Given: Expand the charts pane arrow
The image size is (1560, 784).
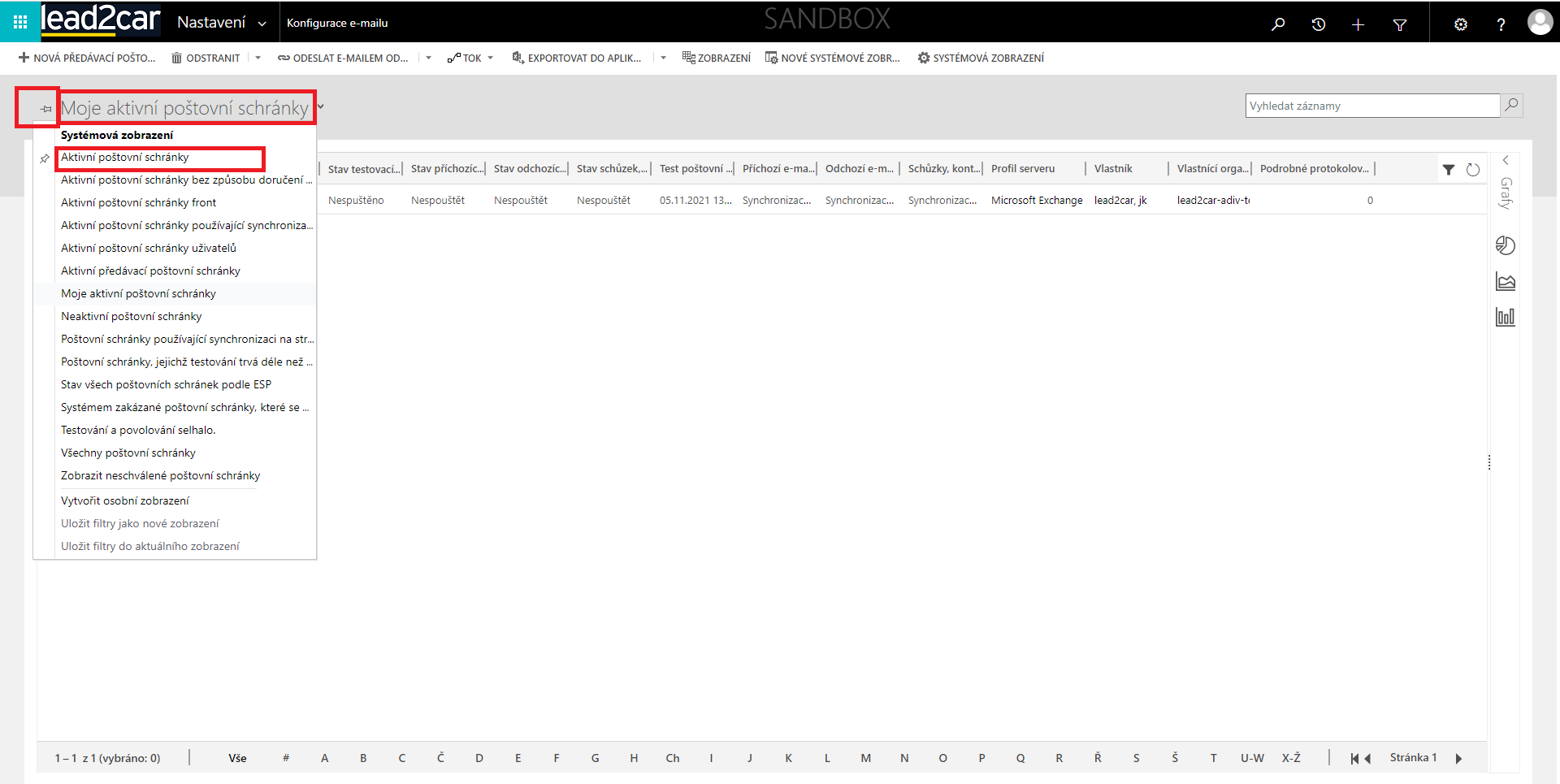Looking at the screenshot, I should click(x=1505, y=160).
